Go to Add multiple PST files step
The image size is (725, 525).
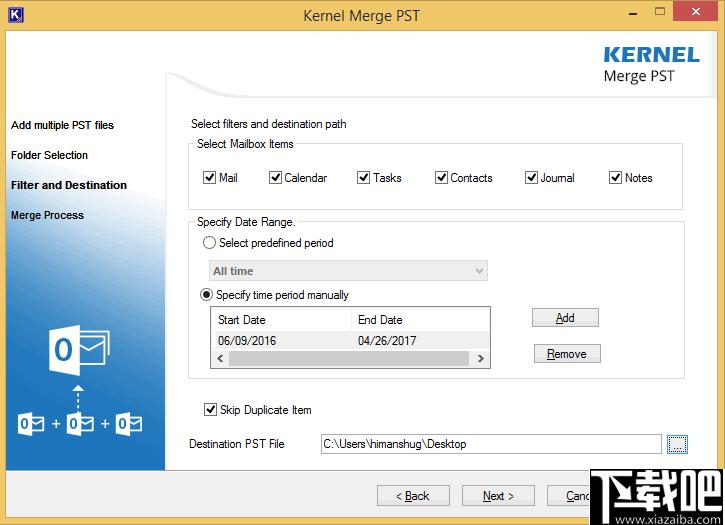tap(62, 125)
